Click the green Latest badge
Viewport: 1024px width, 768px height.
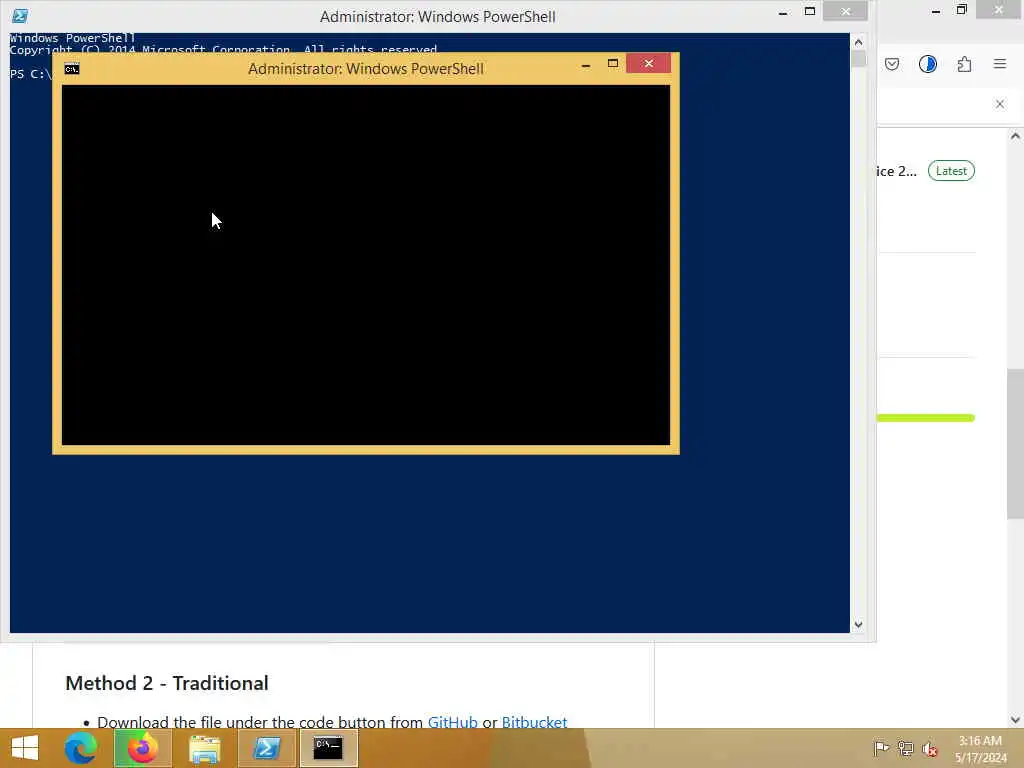click(x=951, y=171)
